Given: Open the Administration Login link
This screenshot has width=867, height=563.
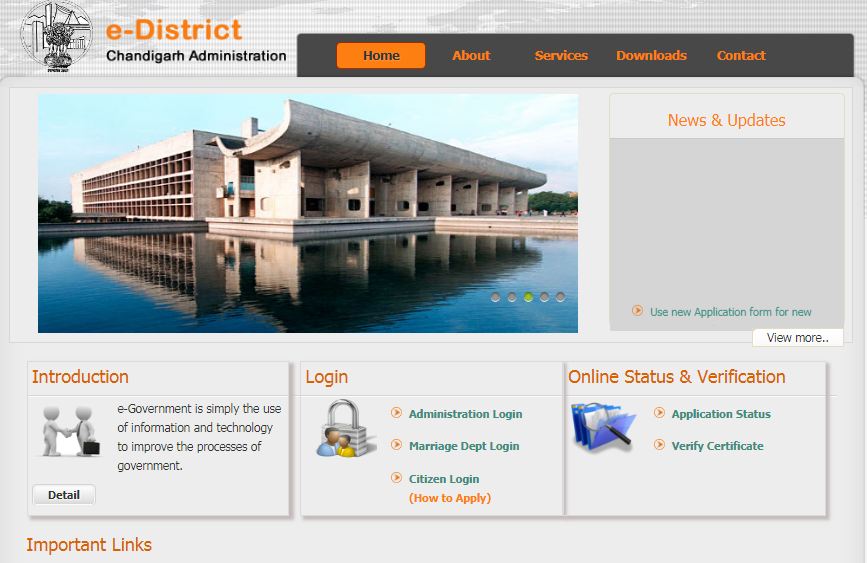Looking at the screenshot, I should (x=466, y=414).
